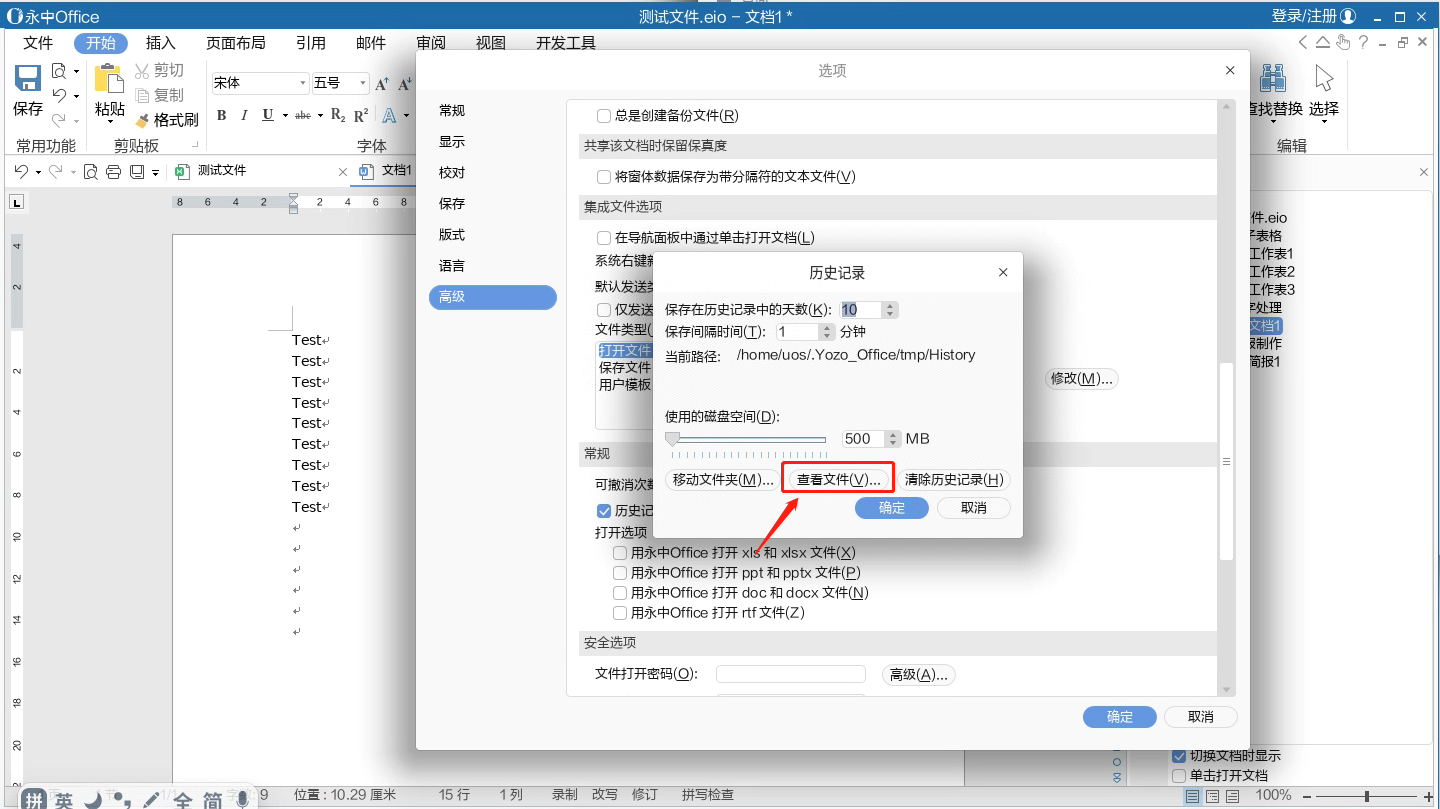This screenshot has height=809, width=1440.
Task: Open the 五号 font size dropdown
Action: pyautogui.click(x=363, y=84)
